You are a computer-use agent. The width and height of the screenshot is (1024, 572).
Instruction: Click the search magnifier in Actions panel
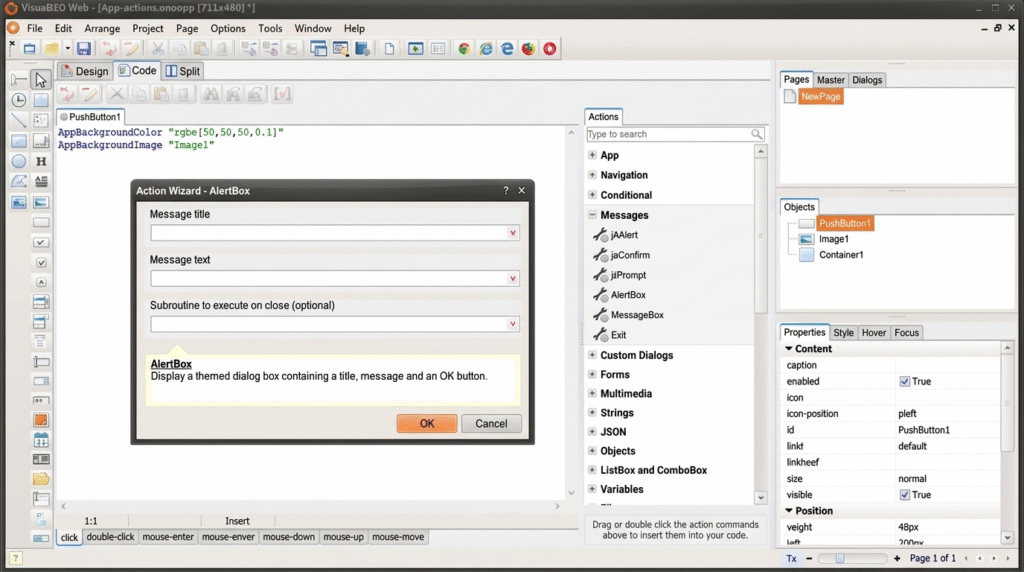tap(756, 134)
